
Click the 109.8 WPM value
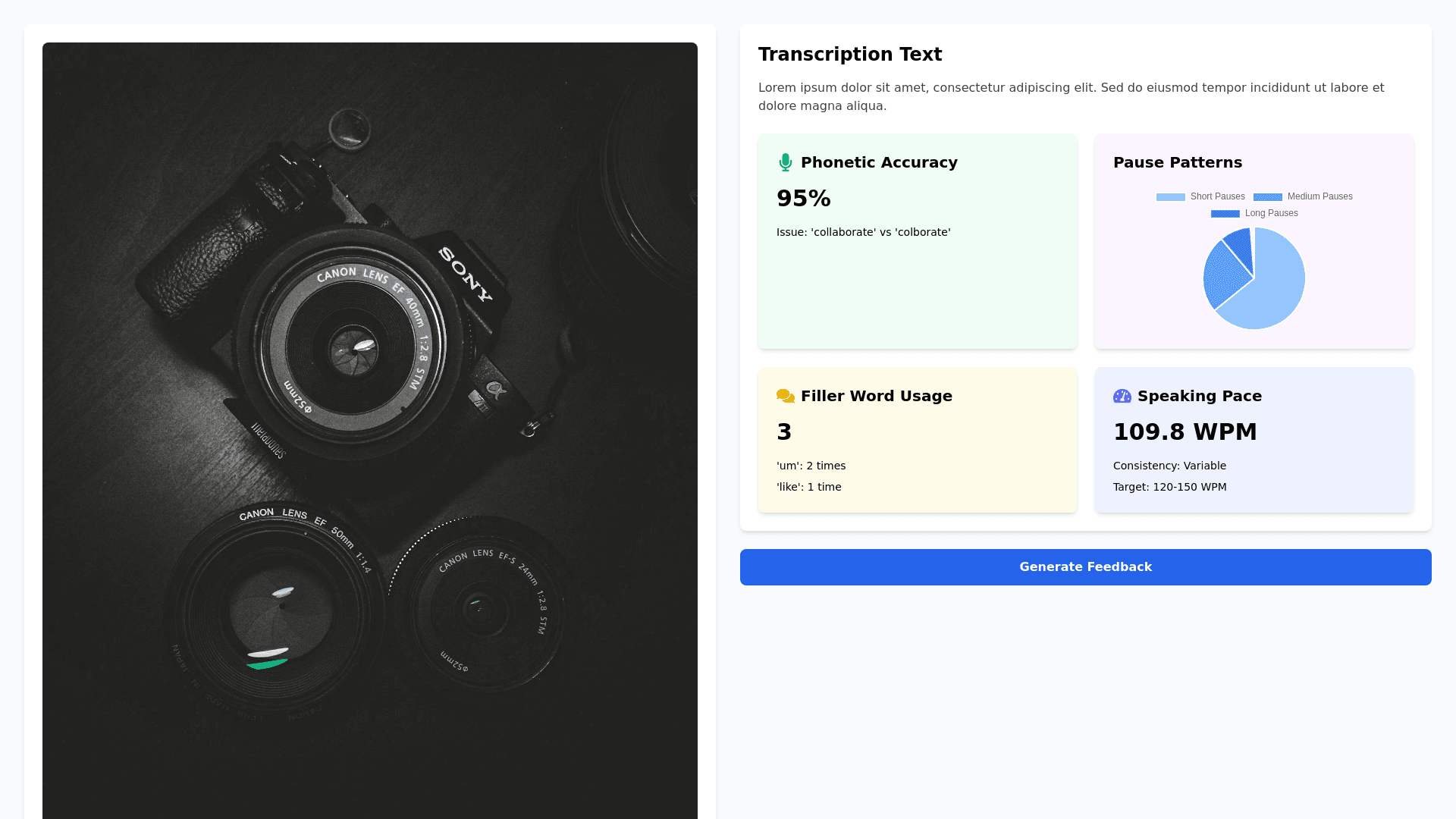(1185, 432)
